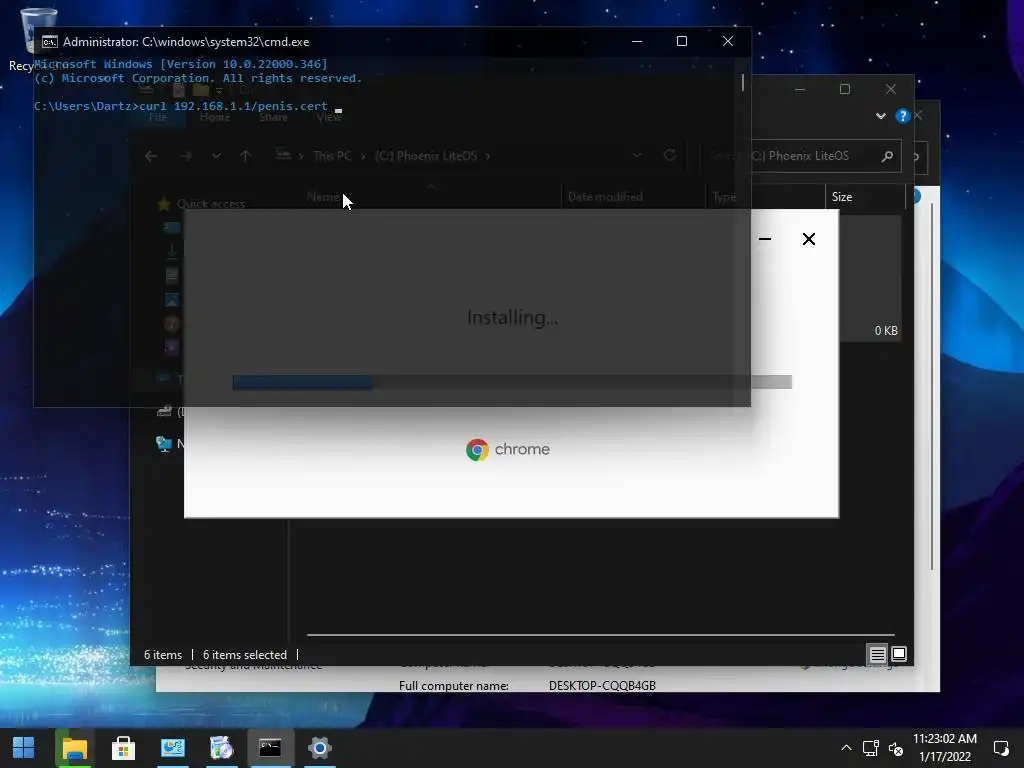Select Network icon in Explorer navigation pane
The image size is (1024, 768).
[x=163, y=444]
